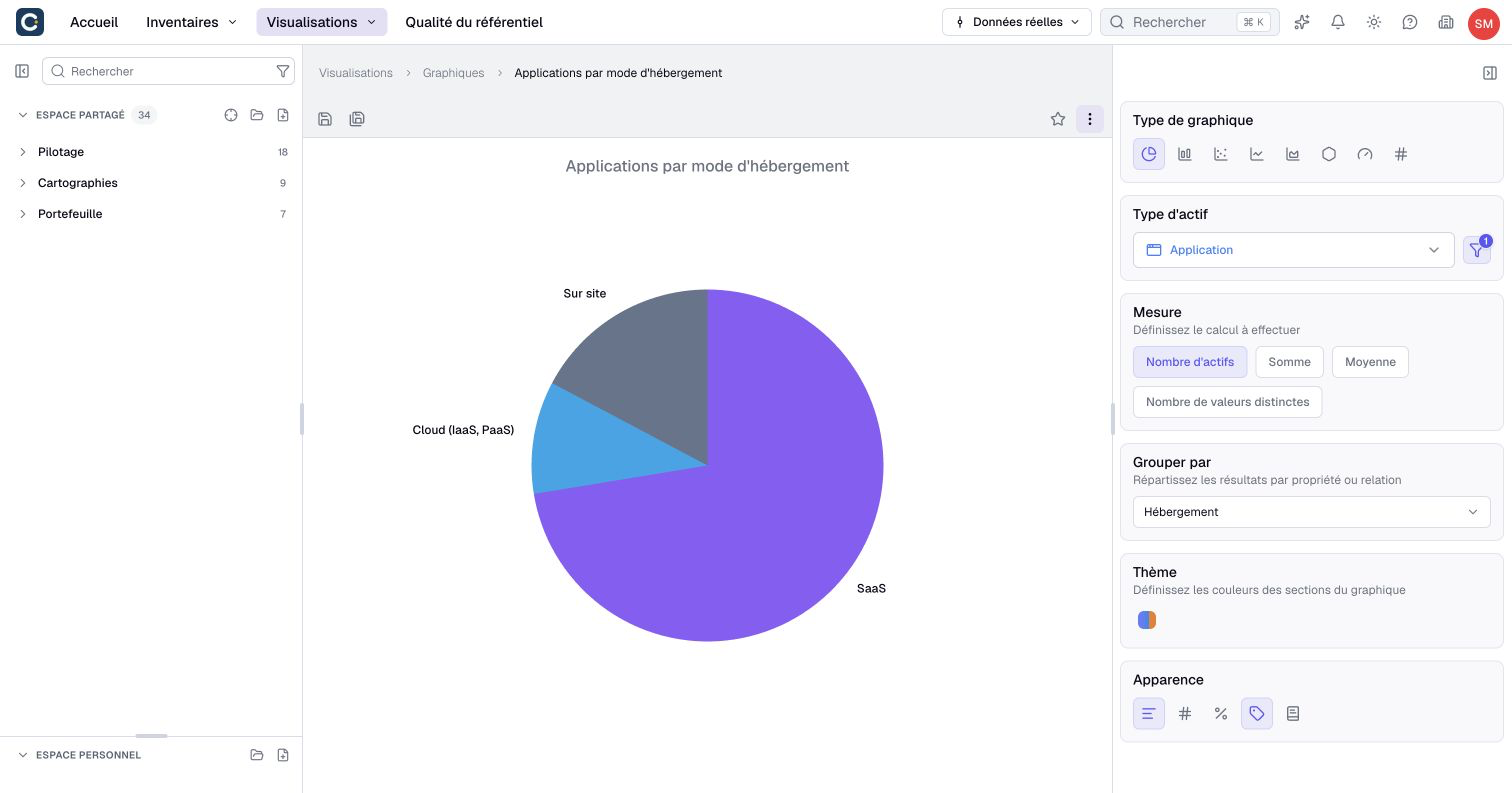Select the Somme measure
The image size is (1512, 793).
tap(1290, 362)
